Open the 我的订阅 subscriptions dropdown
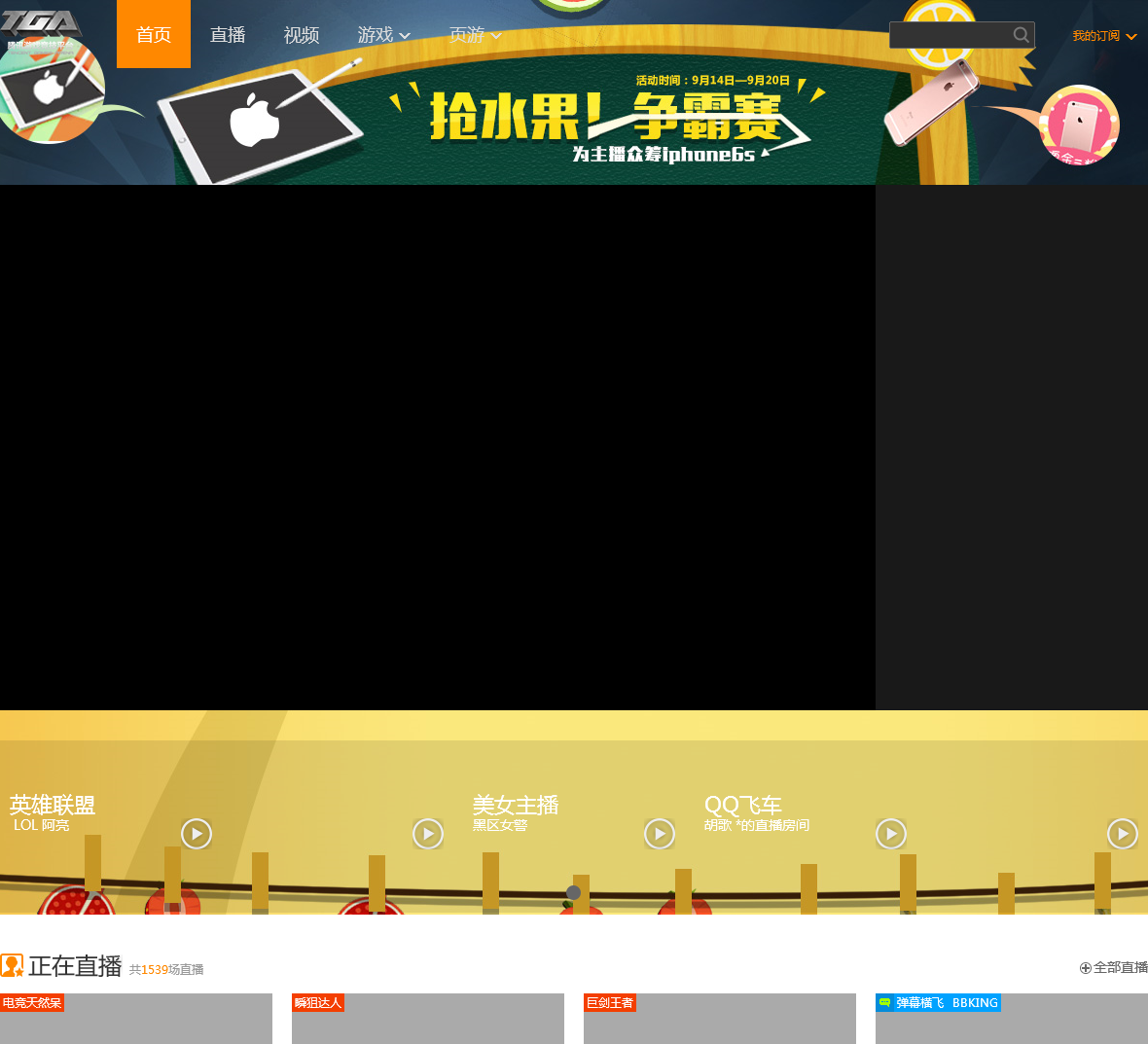Image resolution: width=1148 pixels, height=1044 pixels. 1104,35
